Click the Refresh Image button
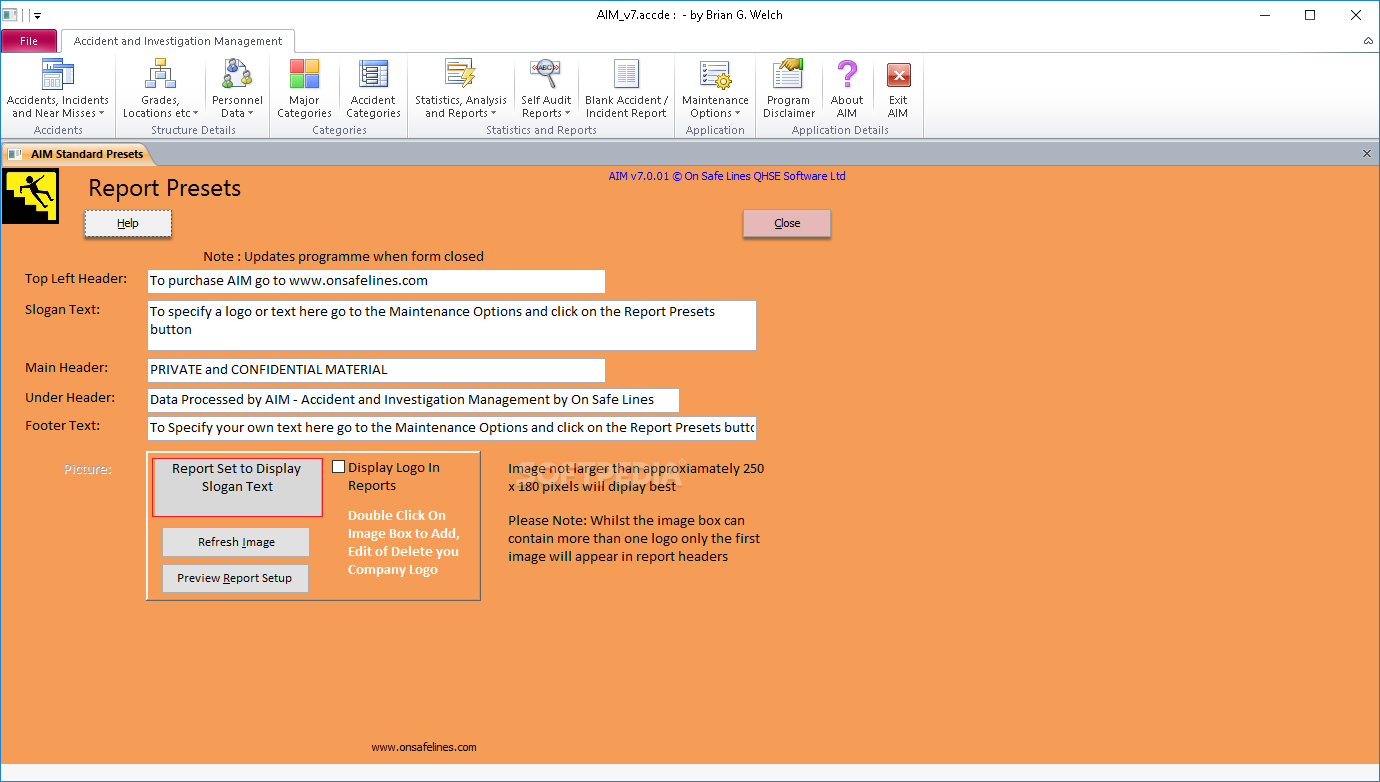The image size is (1380, 782). pos(236,542)
